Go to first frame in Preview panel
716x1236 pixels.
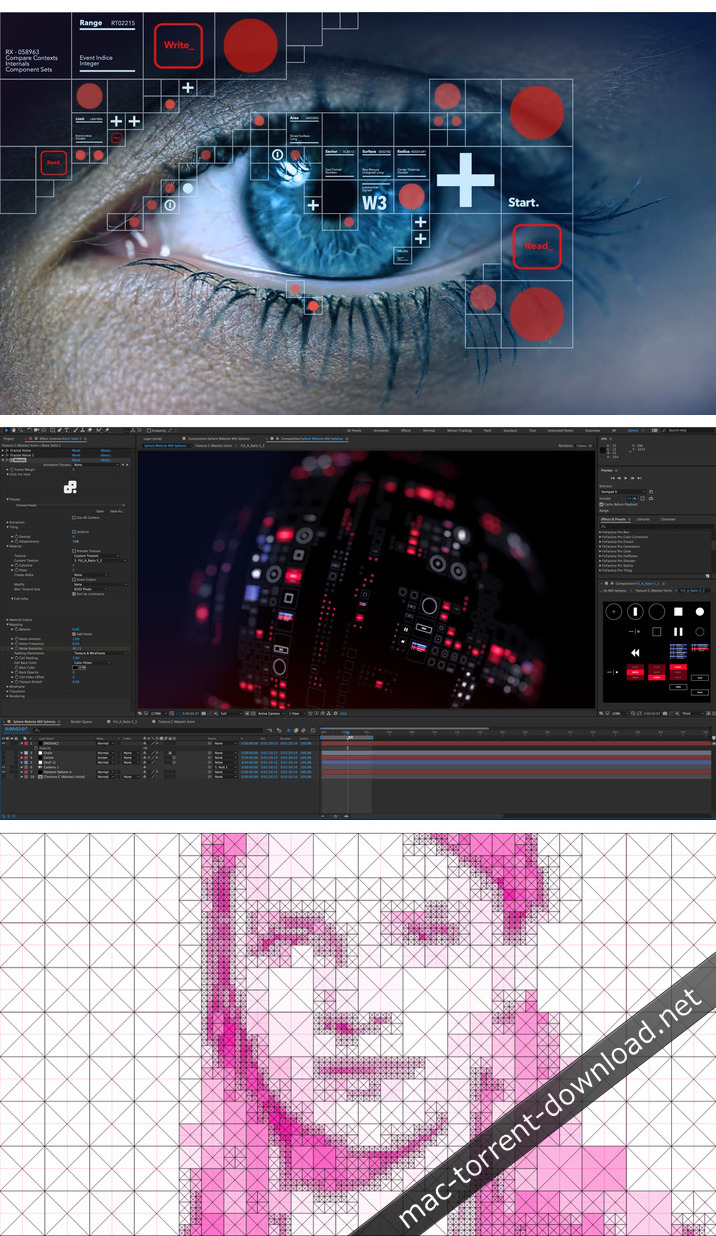[x=612, y=478]
